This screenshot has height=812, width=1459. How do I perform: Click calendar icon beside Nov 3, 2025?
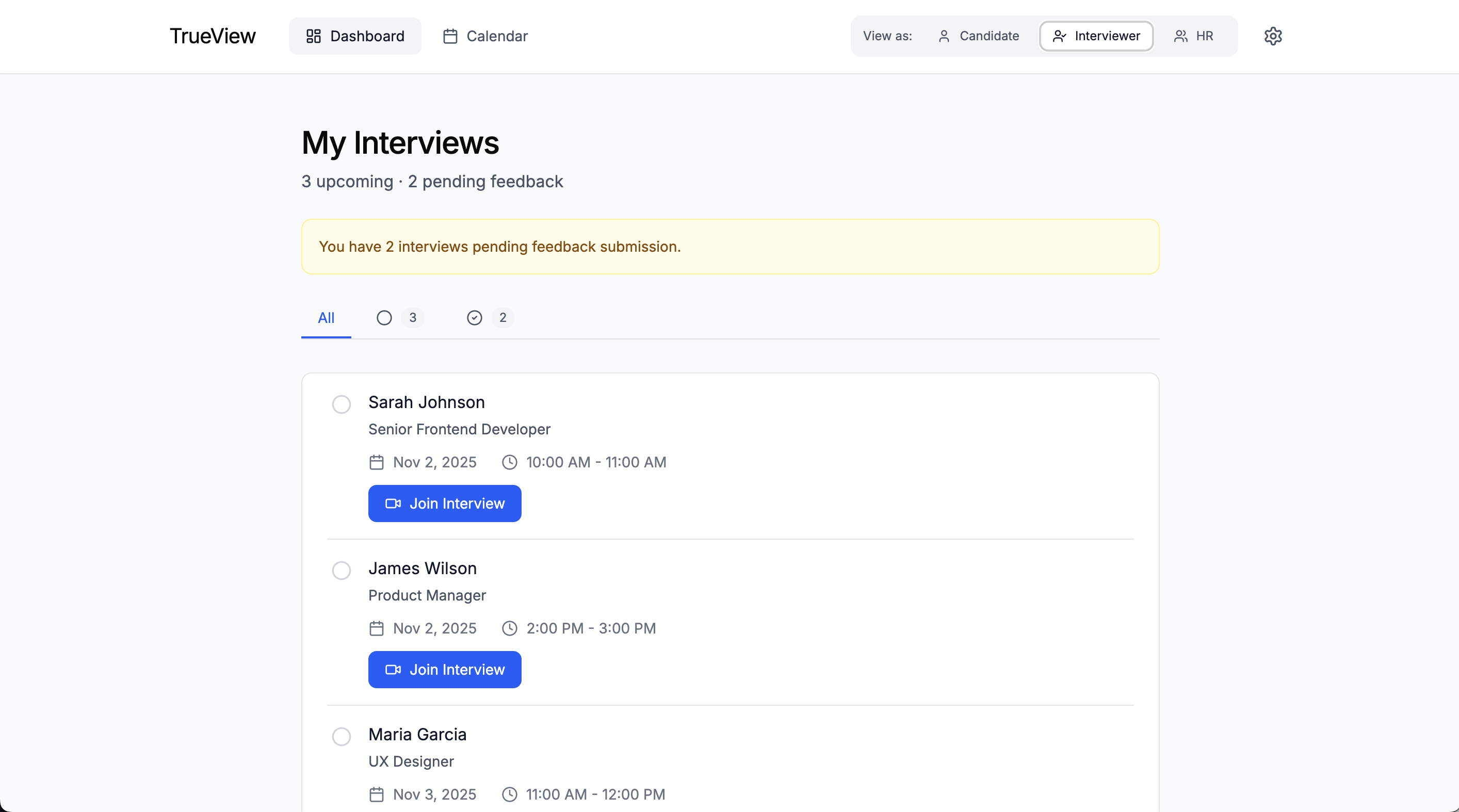coord(376,794)
